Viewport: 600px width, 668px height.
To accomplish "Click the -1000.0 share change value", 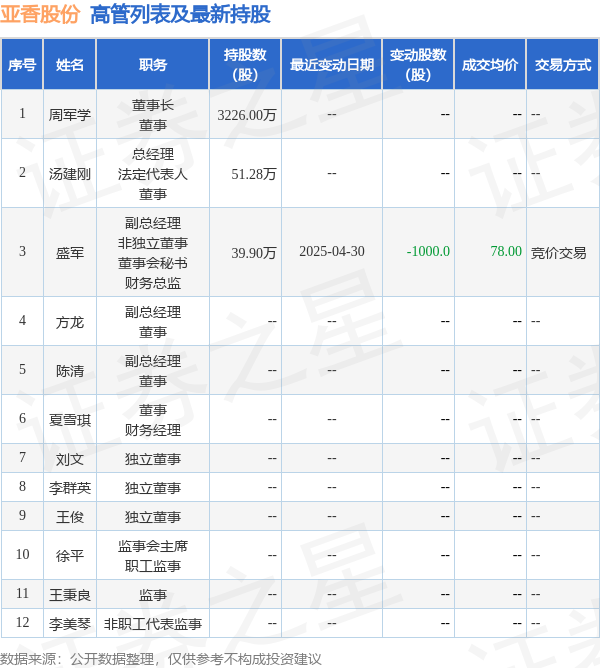I will [x=428, y=251].
